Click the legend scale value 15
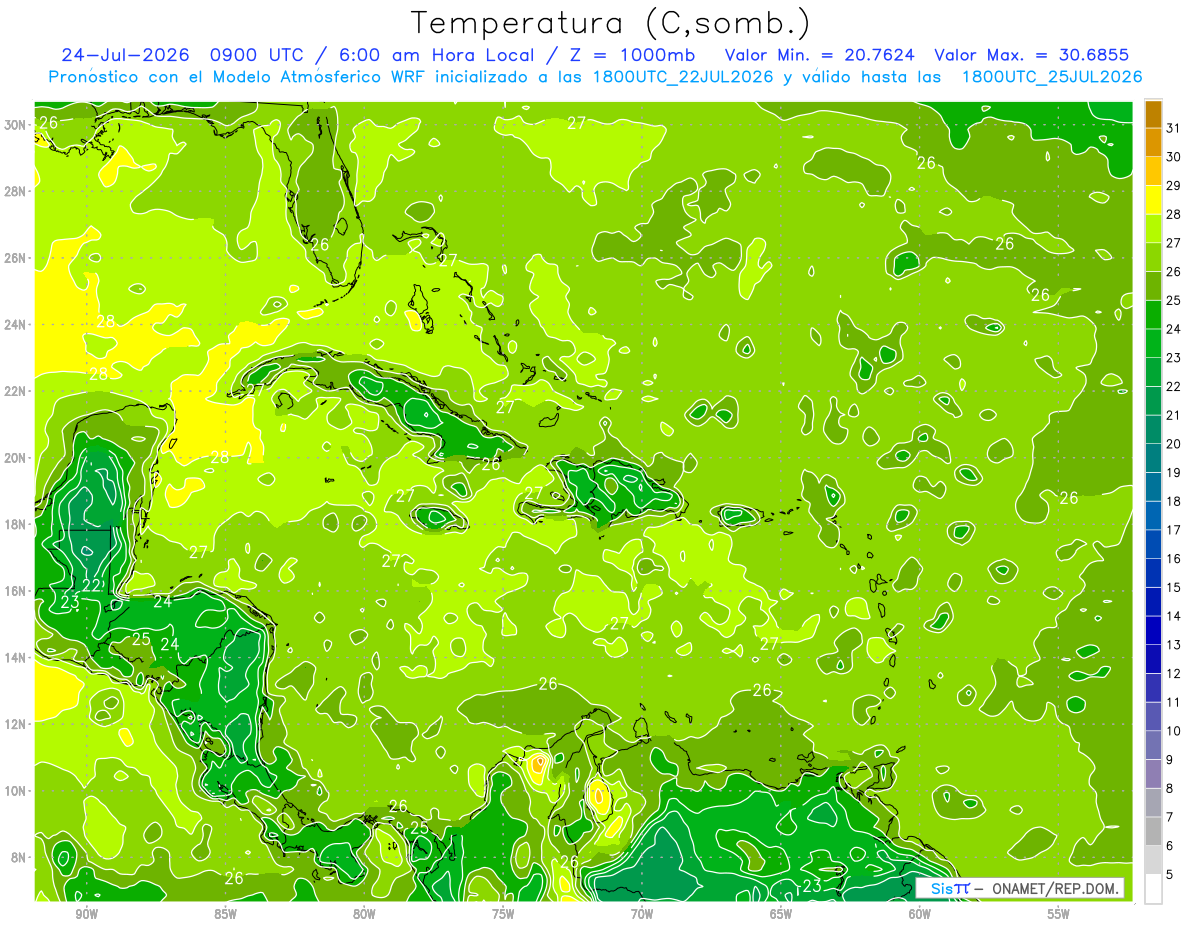1200x927 pixels. pos(1174,587)
